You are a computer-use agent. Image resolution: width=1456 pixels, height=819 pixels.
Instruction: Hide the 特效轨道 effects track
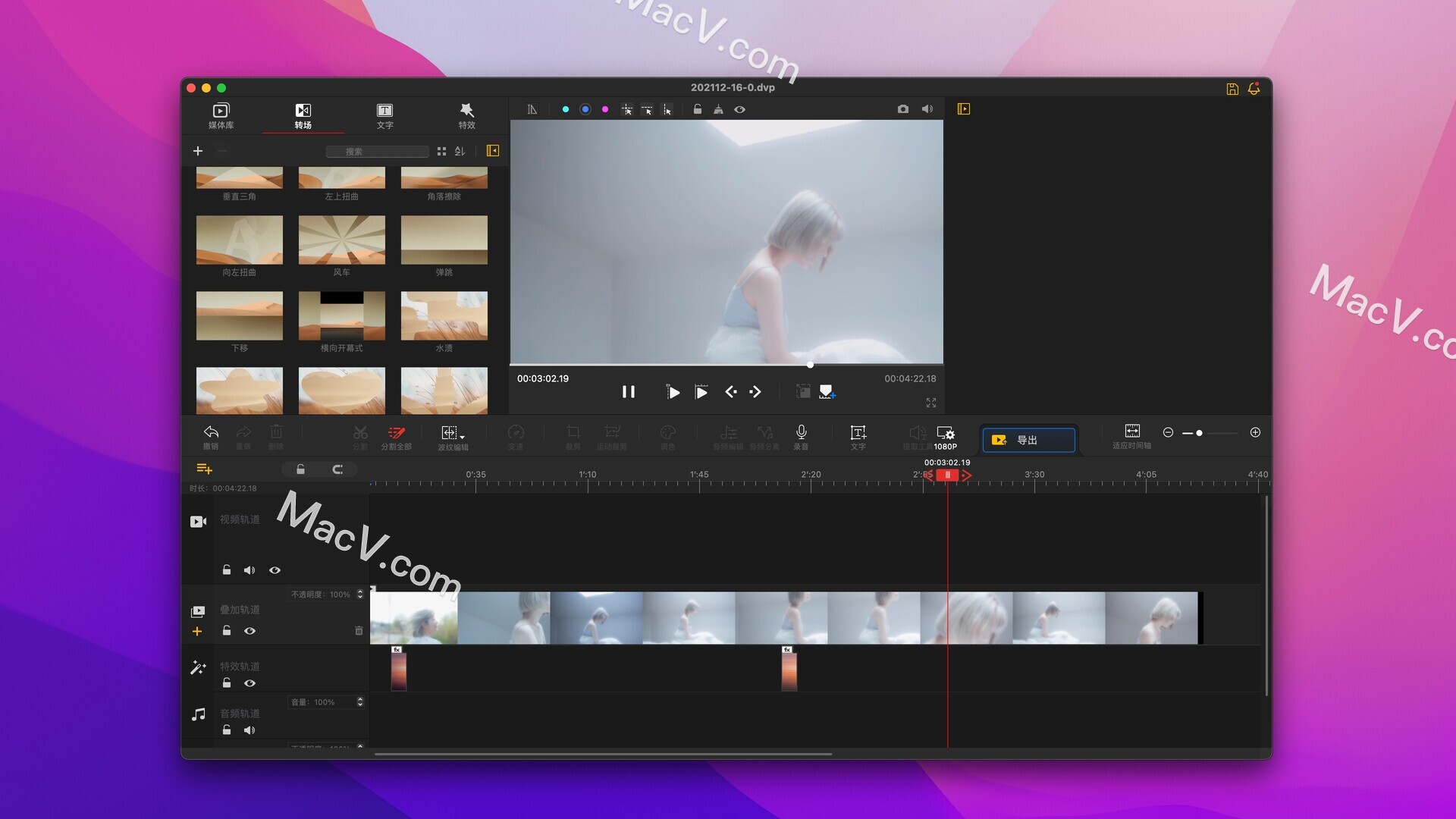click(249, 683)
